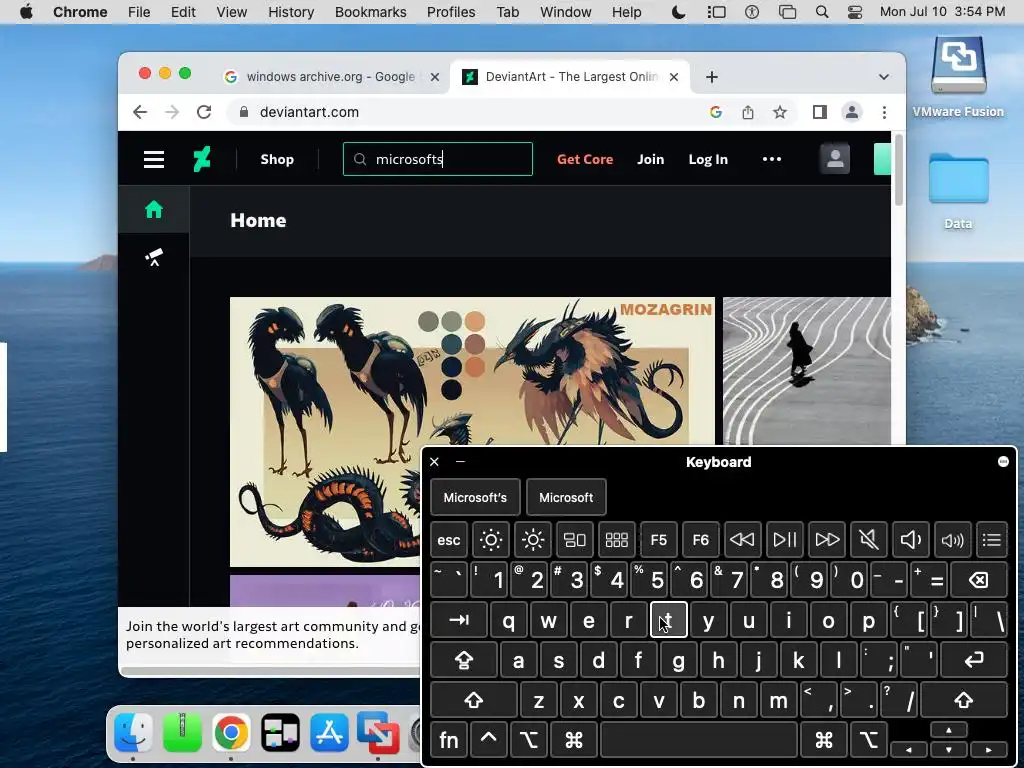Image resolution: width=1024 pixels, height=768 pixels.
Task: Open Chrome profile icon
Action: (852, 112)
